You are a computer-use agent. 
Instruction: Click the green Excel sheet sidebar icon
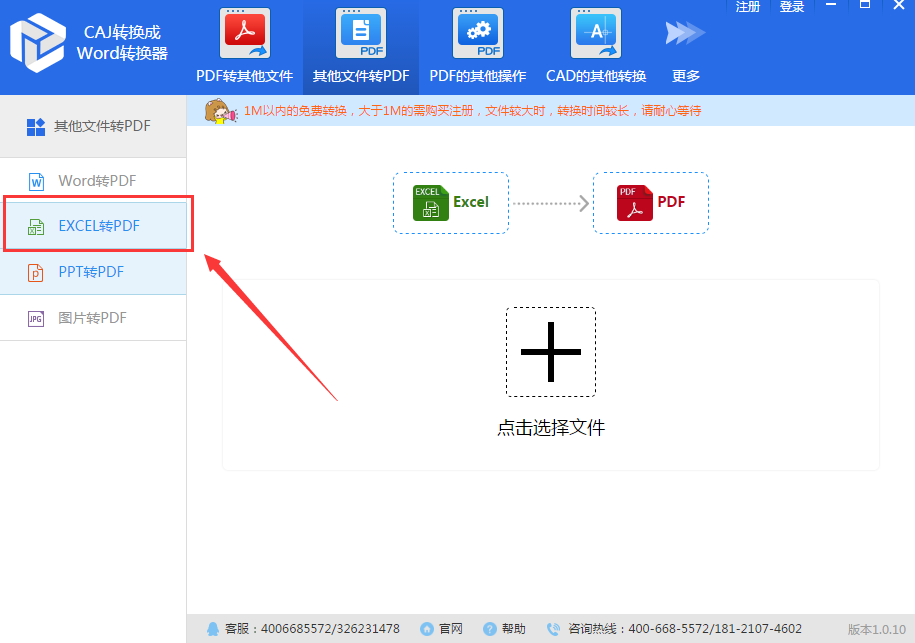click(36, 227)
